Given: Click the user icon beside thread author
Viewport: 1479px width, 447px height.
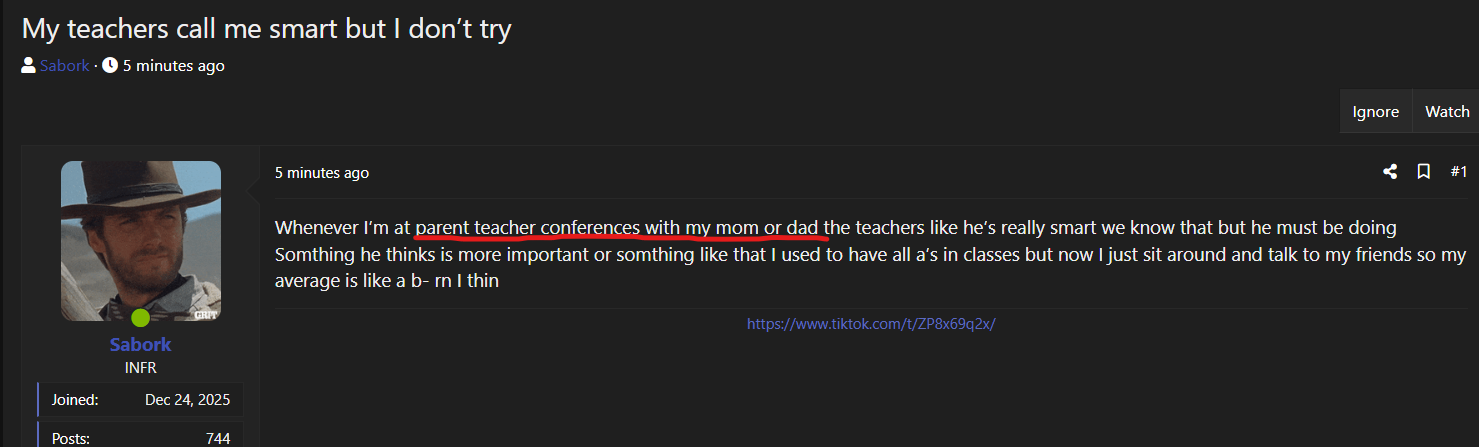Looking at the screenshot, I should pos(29,66).
